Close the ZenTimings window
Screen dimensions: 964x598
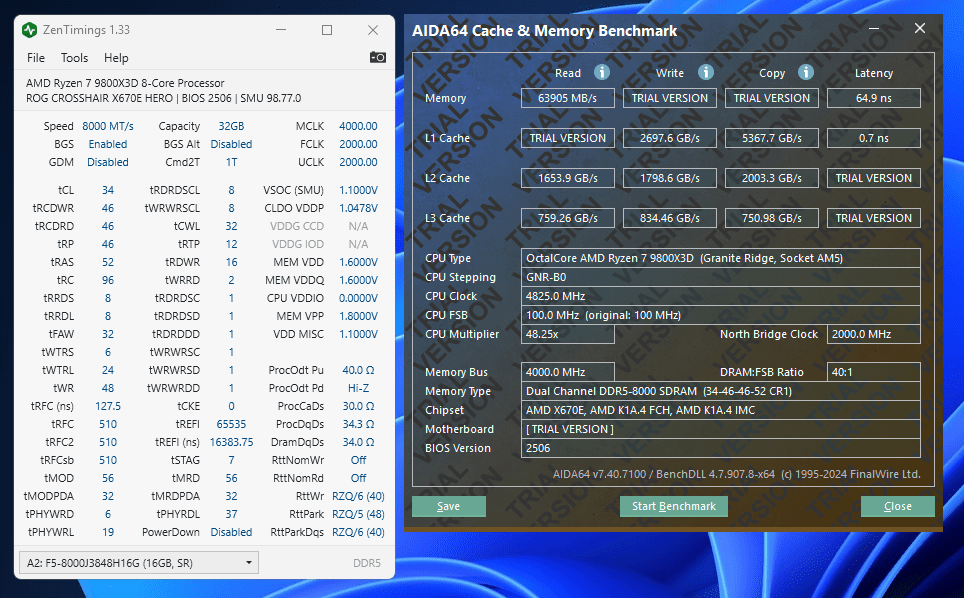tap(373, 30)
